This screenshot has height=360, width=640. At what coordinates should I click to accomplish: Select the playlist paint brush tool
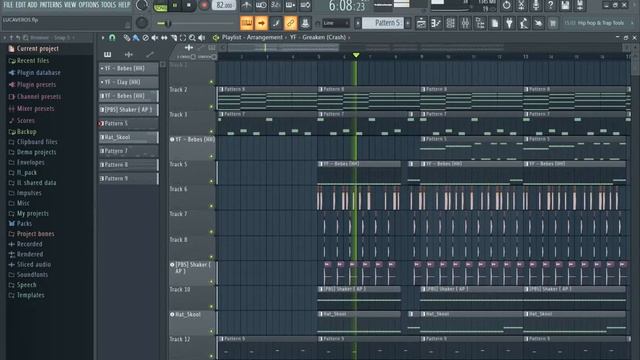tap(136, 38)
